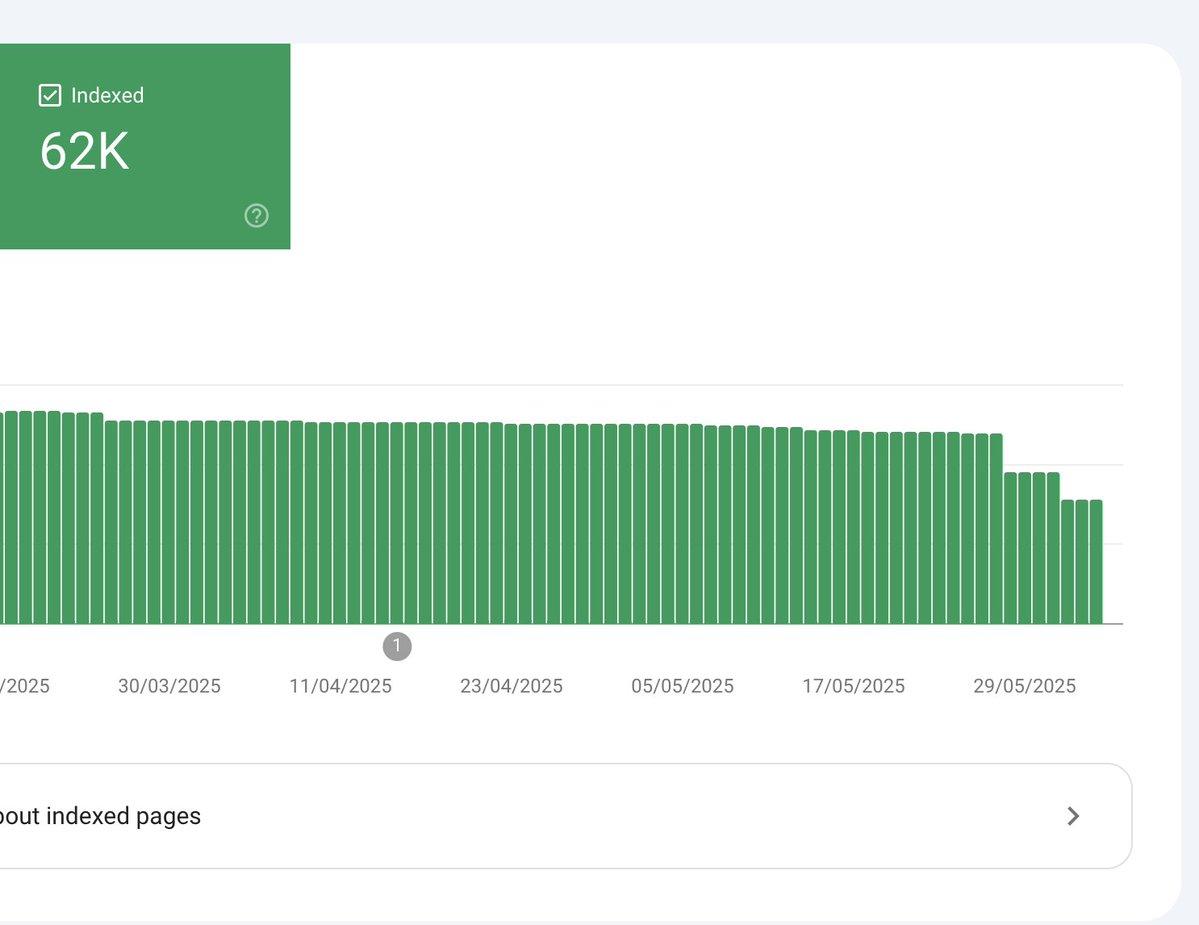Select the Indexed label text
This screenshot has height=925, width=1199.
coord(107,96)
